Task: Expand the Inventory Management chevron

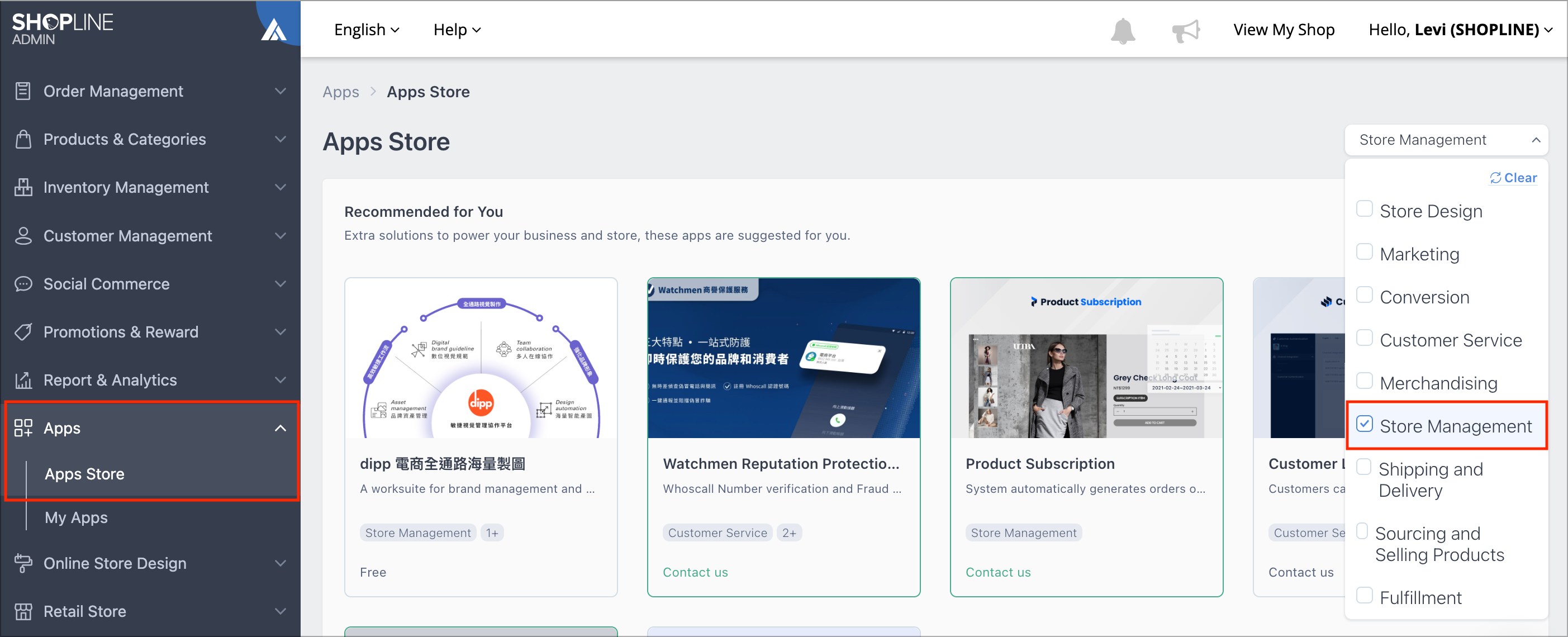Action: pyautogui.click(x=280, y=187)
